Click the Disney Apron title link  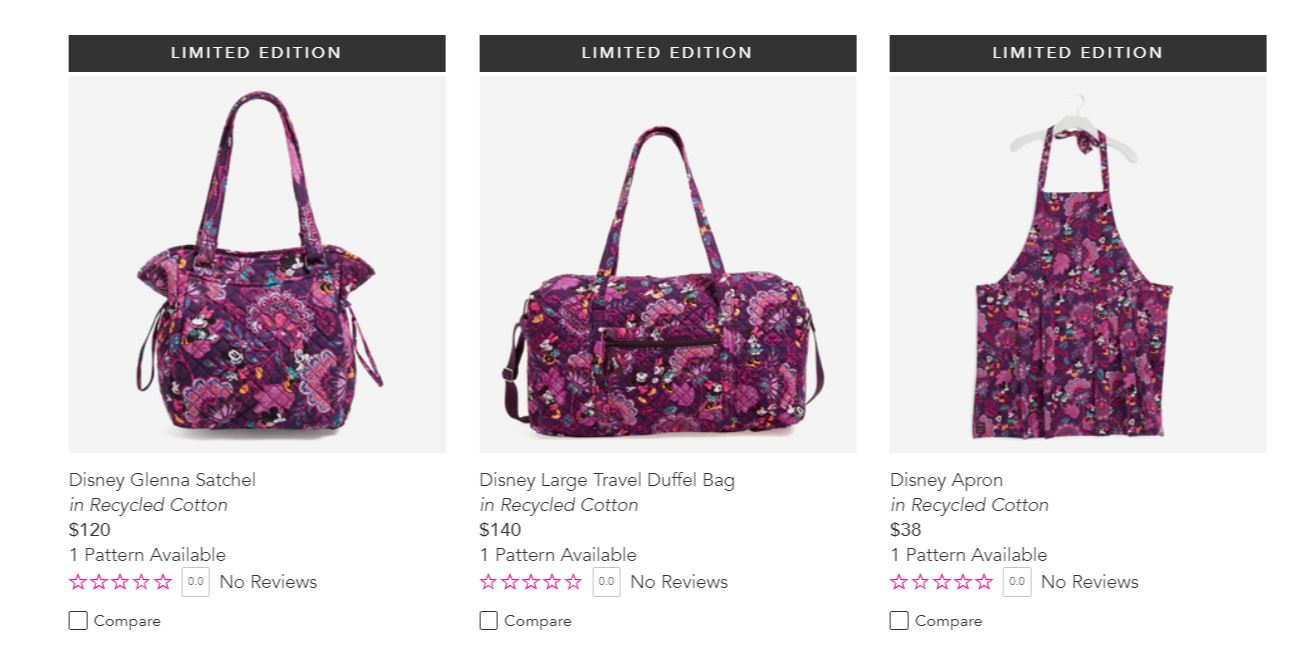pos(946,480)
